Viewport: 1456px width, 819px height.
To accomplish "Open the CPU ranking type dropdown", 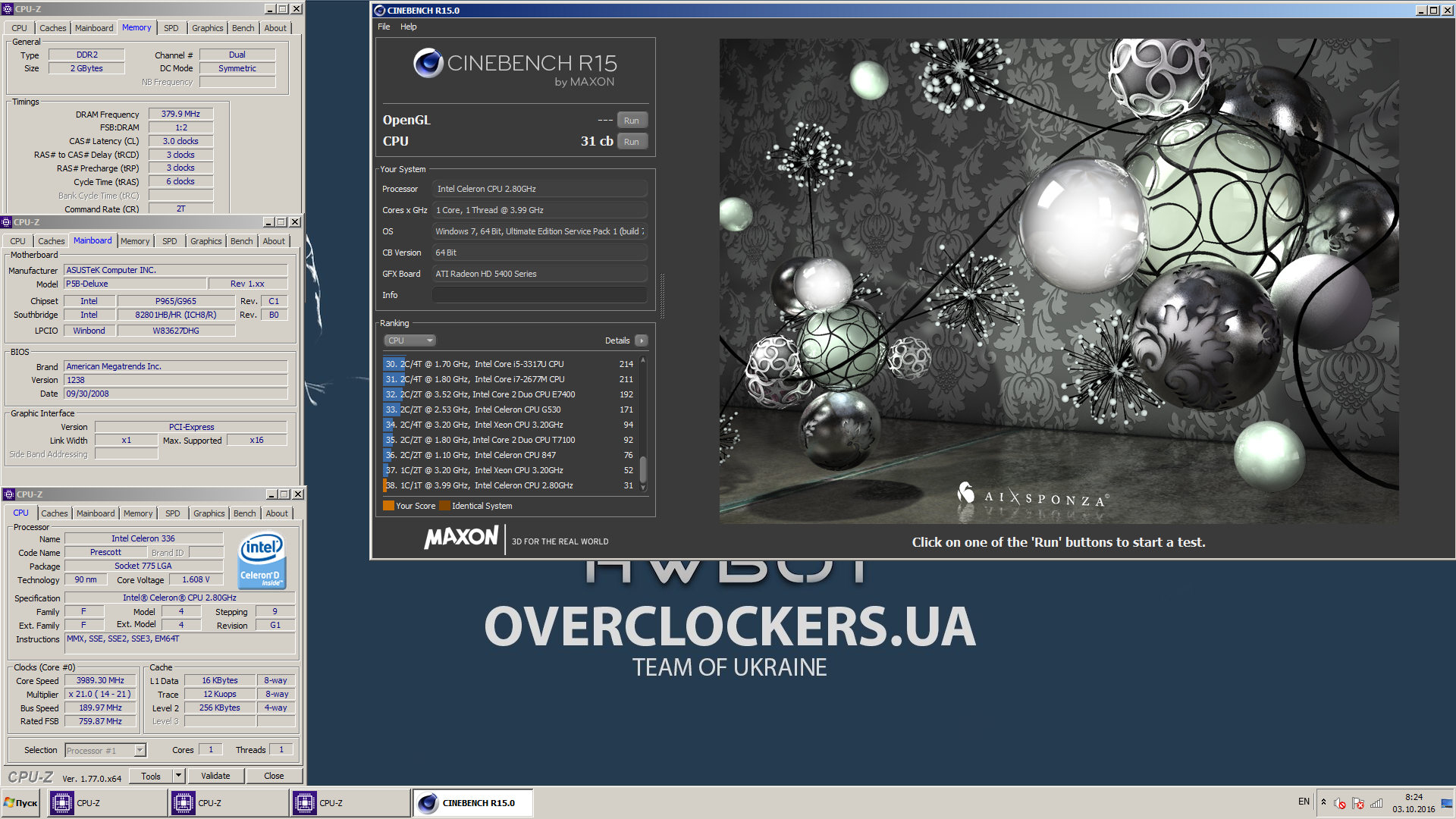I will click(x=410, y=340).
